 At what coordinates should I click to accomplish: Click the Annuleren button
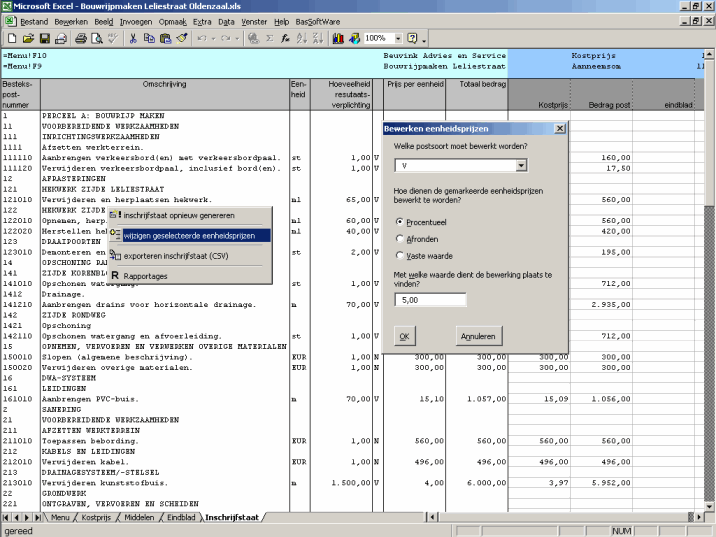click(478, 337)
